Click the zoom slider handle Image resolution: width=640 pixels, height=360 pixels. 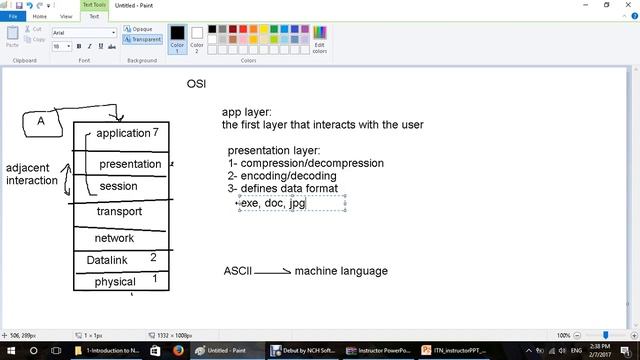tap(606, 335)
